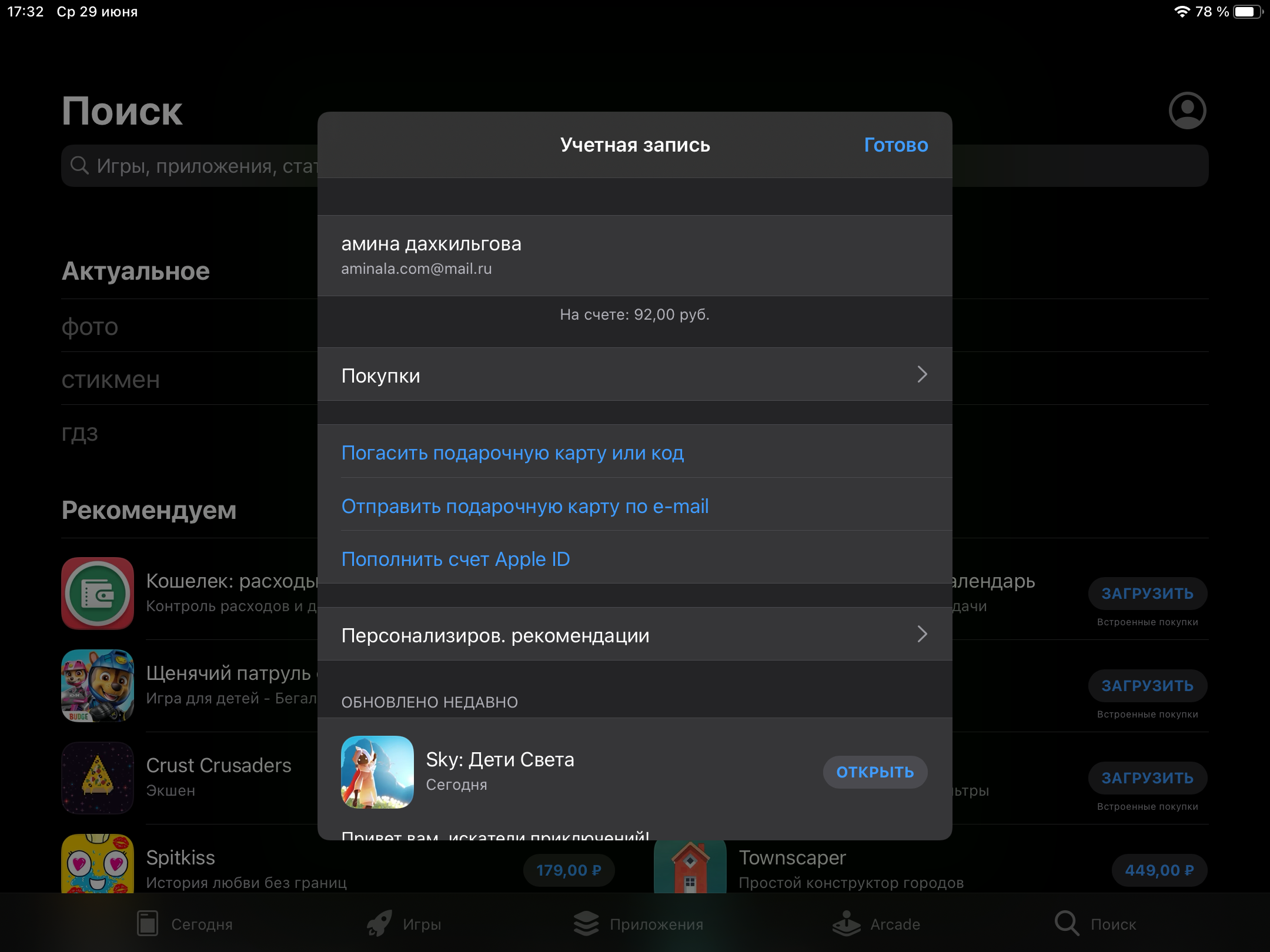Tap the Щенячий патруль app icon

click(x=98, y=685)
